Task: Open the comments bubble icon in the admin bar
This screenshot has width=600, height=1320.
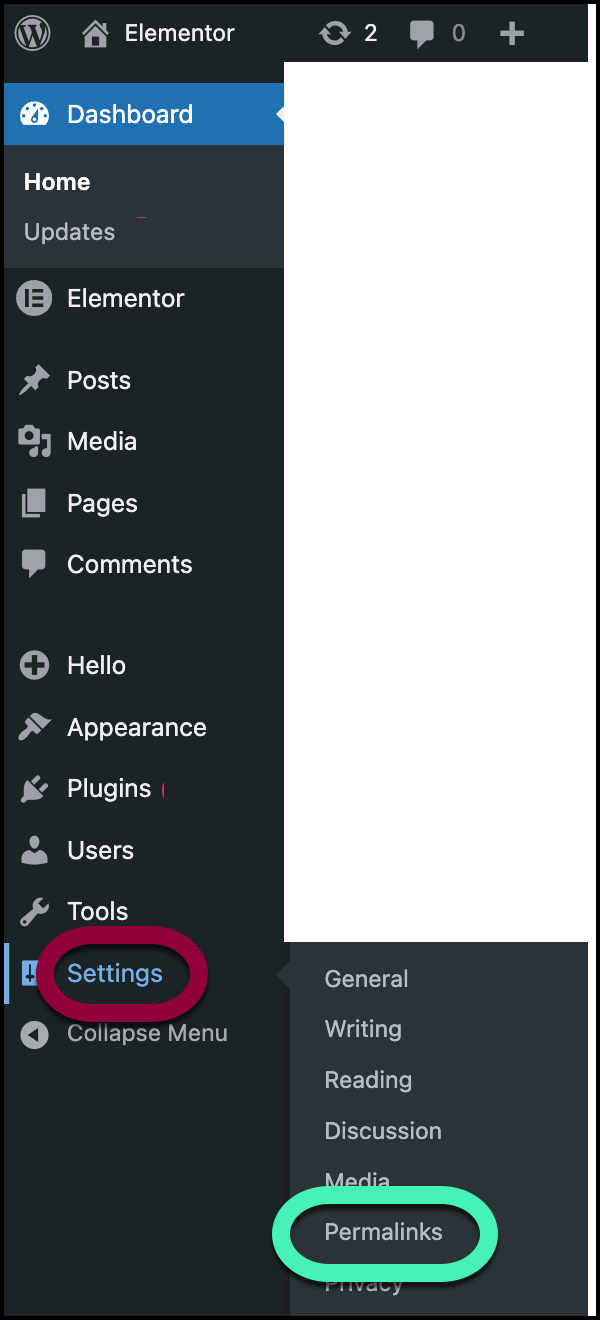Action: (x=422, y=35)
